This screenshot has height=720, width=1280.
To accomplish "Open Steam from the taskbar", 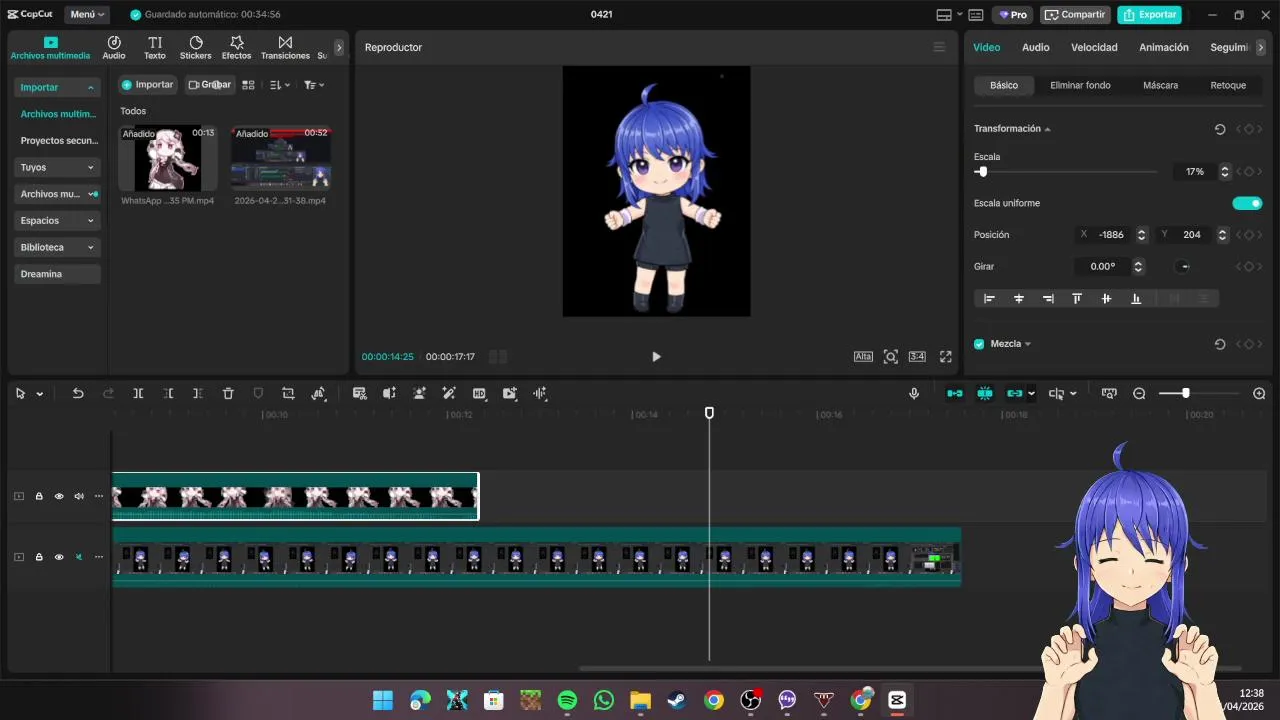I will click(x=677, y=700).
